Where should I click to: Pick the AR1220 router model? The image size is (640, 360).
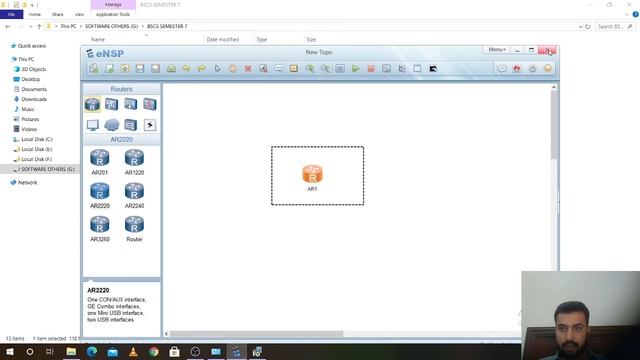click(134, 162)
